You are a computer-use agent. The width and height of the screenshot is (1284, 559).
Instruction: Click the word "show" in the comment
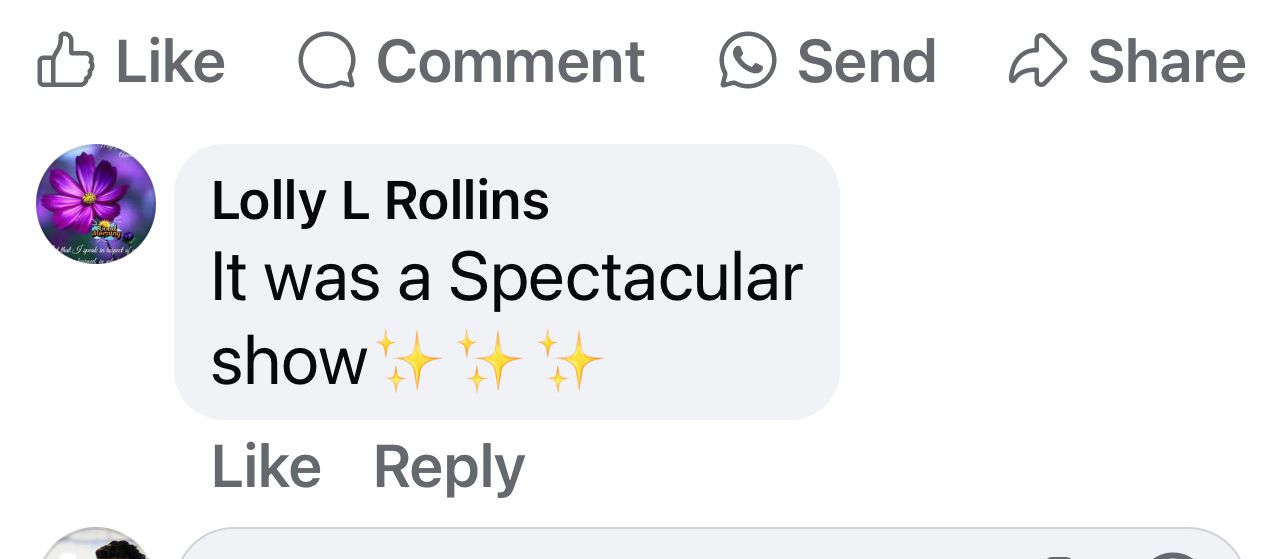coord(289,360)
